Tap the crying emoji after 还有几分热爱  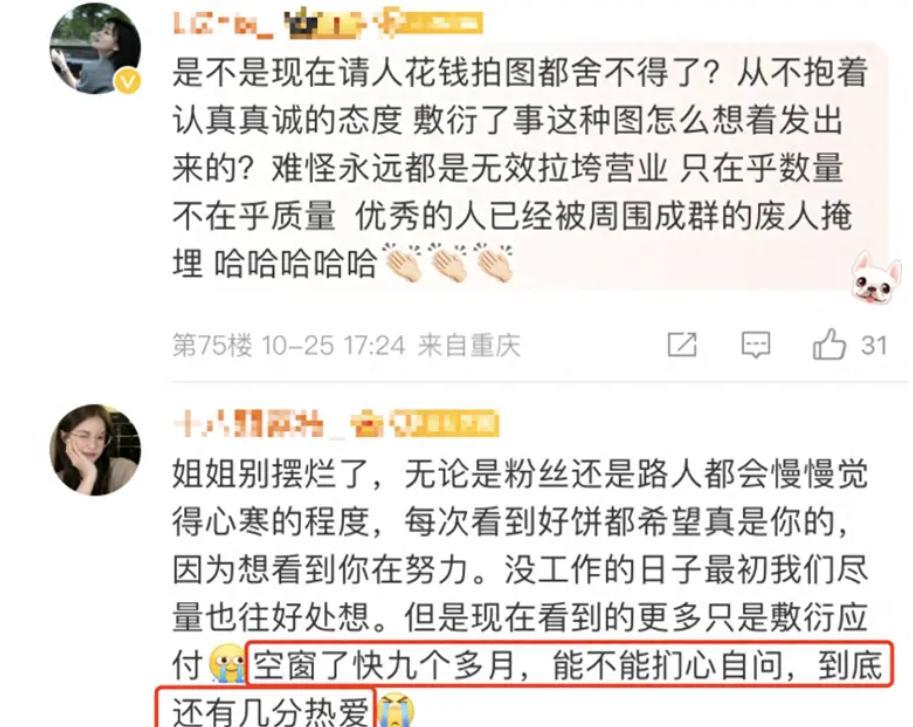(x=395, y=709)
